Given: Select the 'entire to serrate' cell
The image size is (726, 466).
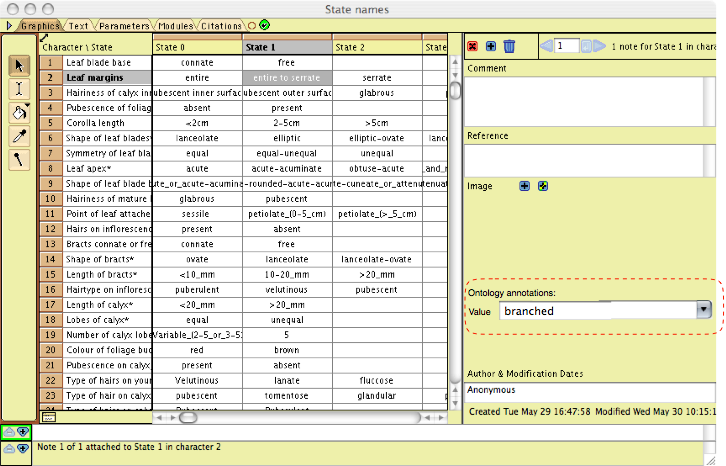Looking at the screenshot, I should pos(287,78).
